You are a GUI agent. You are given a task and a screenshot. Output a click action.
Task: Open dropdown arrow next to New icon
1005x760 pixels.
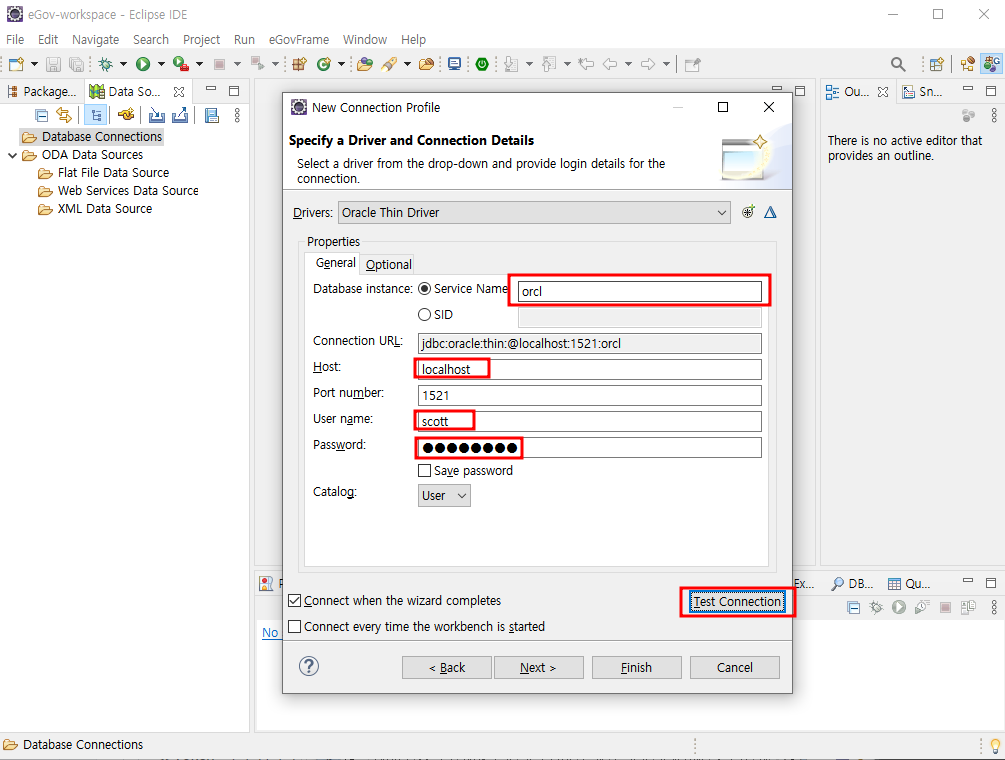pos(34,64)
